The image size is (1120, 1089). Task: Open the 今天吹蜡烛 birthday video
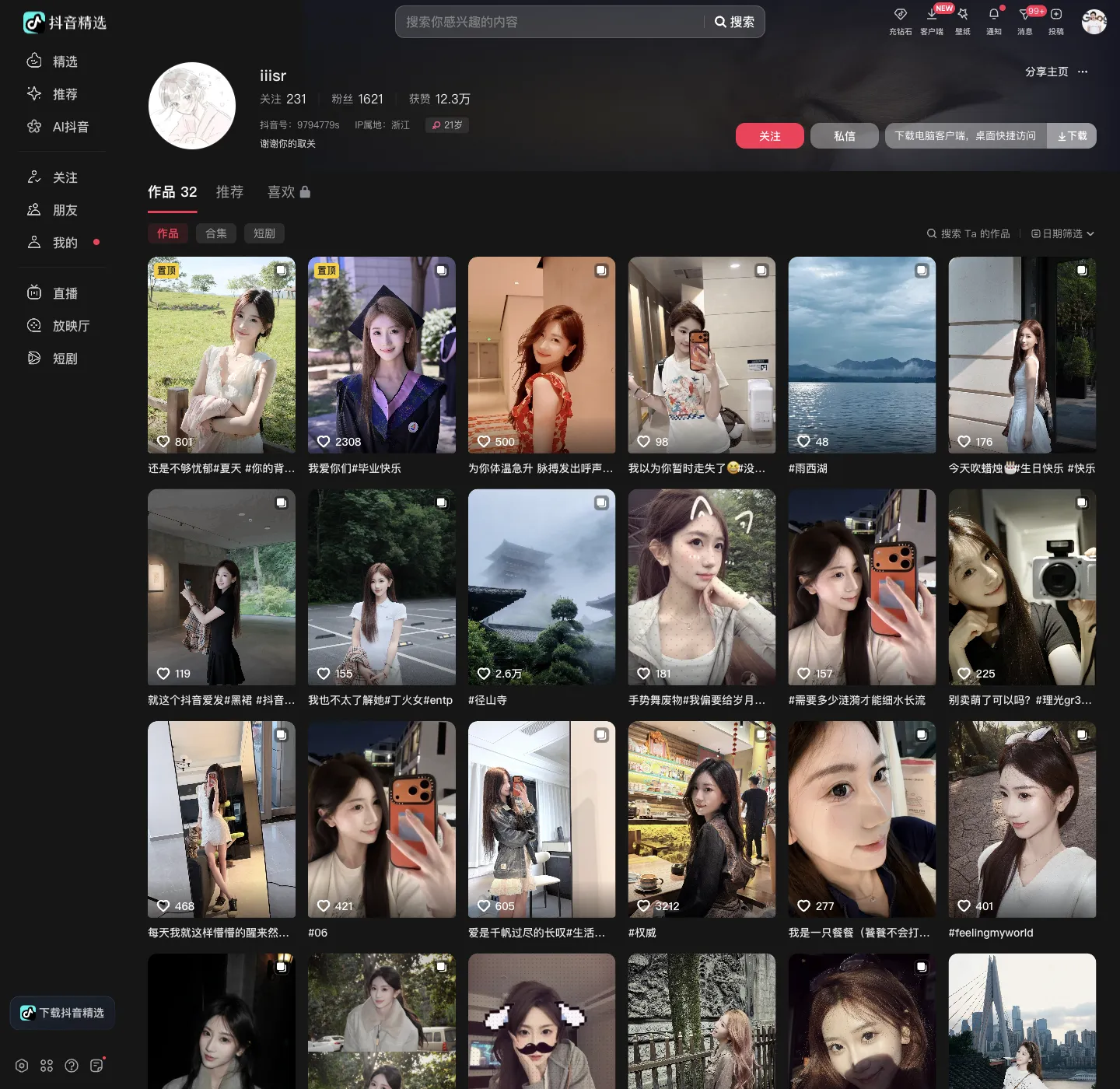point(1023,355)
